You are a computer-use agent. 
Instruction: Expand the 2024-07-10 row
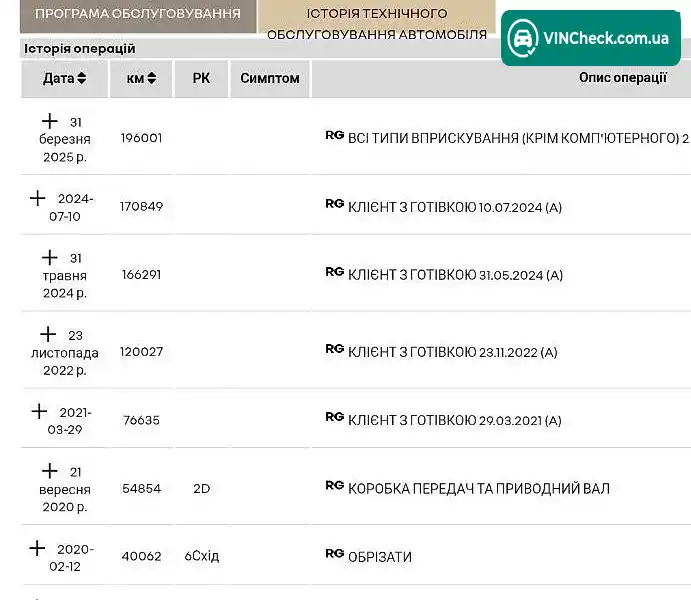37,198
